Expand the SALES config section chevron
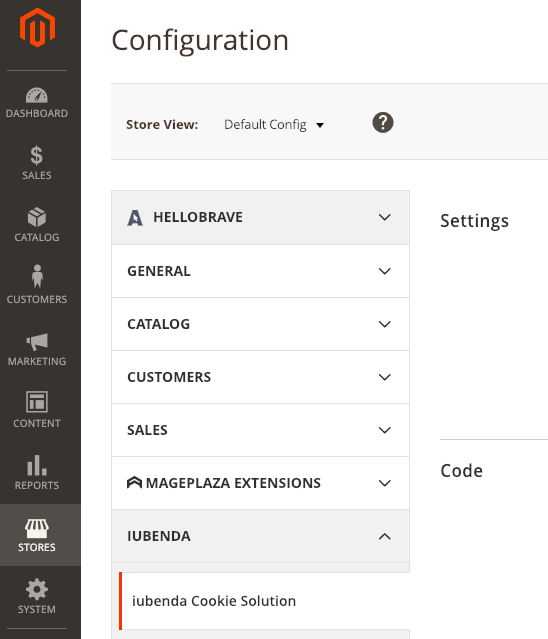The image size is (548, 639). click(385, 430)
